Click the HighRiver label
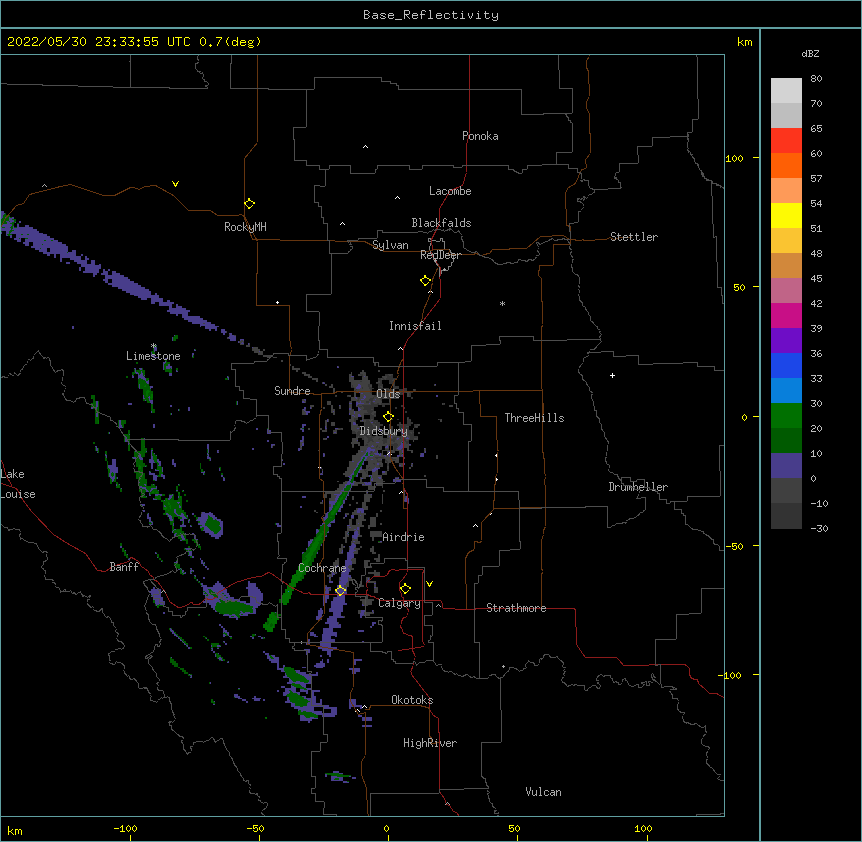The width and height of the screenshot is (862, 842). pos(430,743)
